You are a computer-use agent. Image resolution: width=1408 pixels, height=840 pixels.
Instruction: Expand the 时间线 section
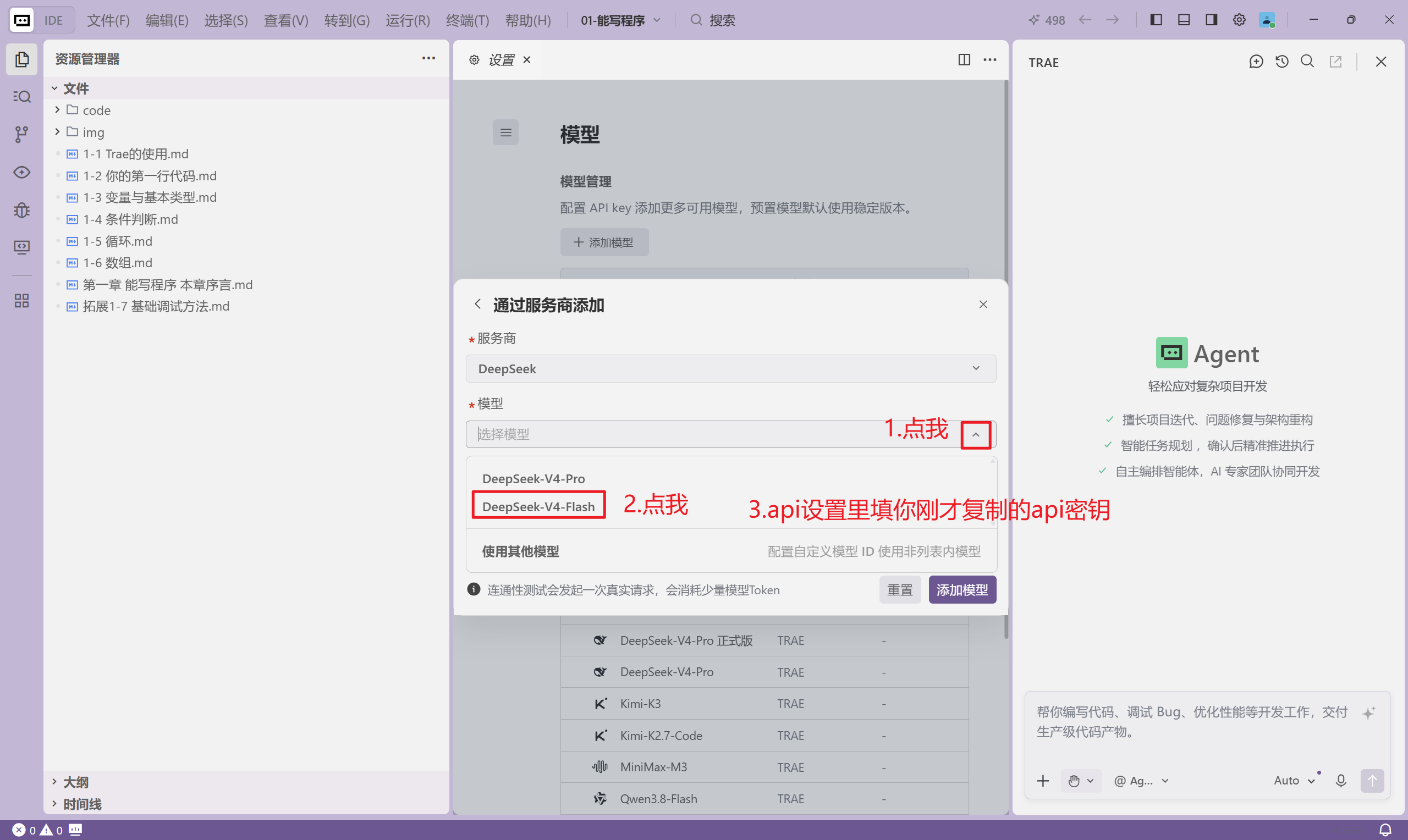point(55,804)
